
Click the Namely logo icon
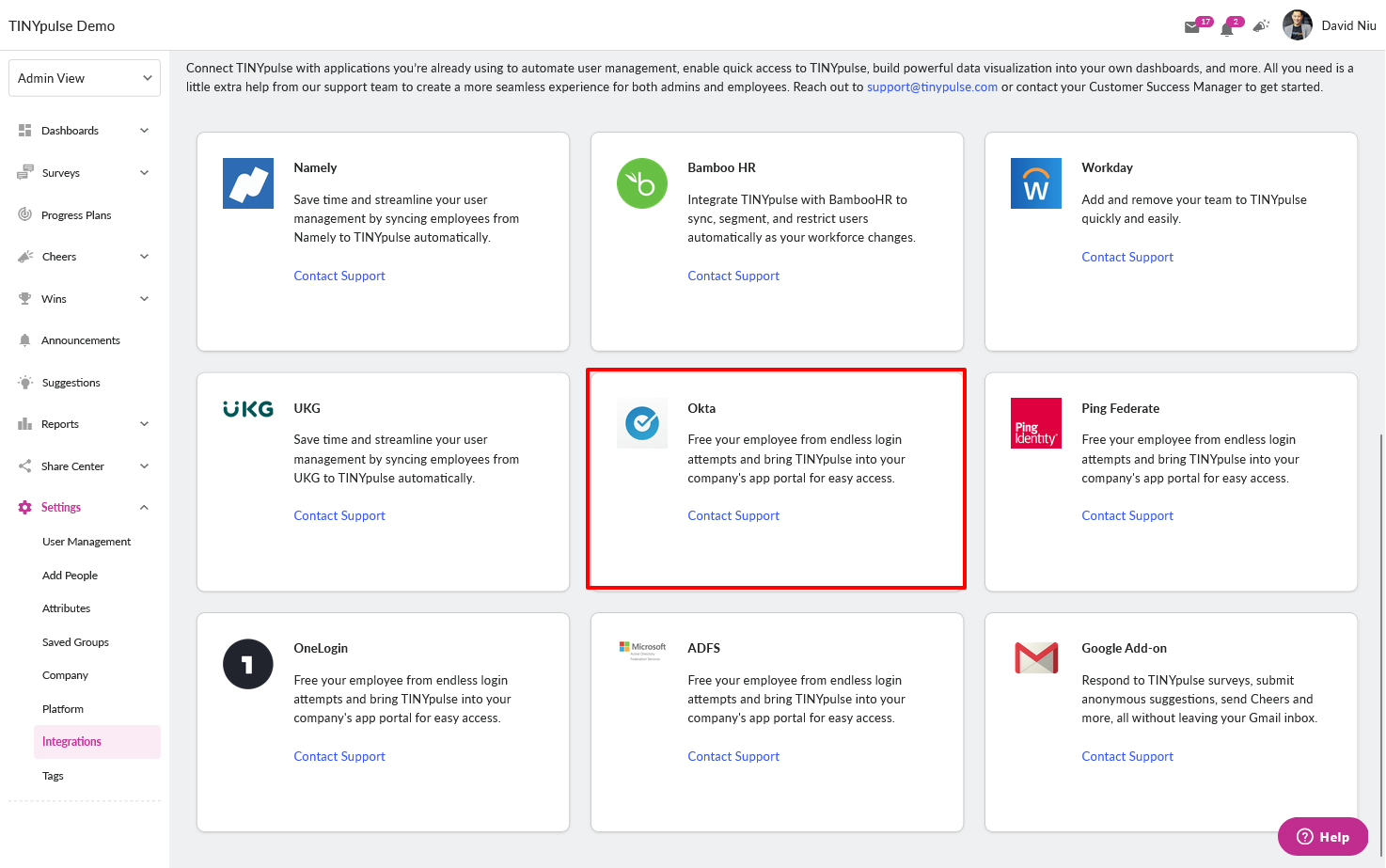click(248, 183)
